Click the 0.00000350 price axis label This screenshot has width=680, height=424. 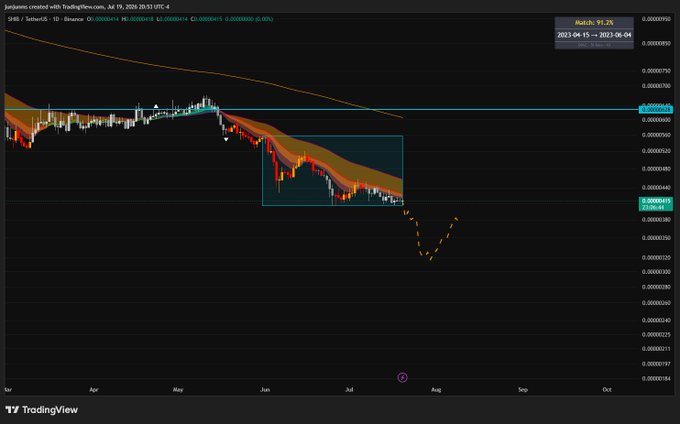[656, 238]
